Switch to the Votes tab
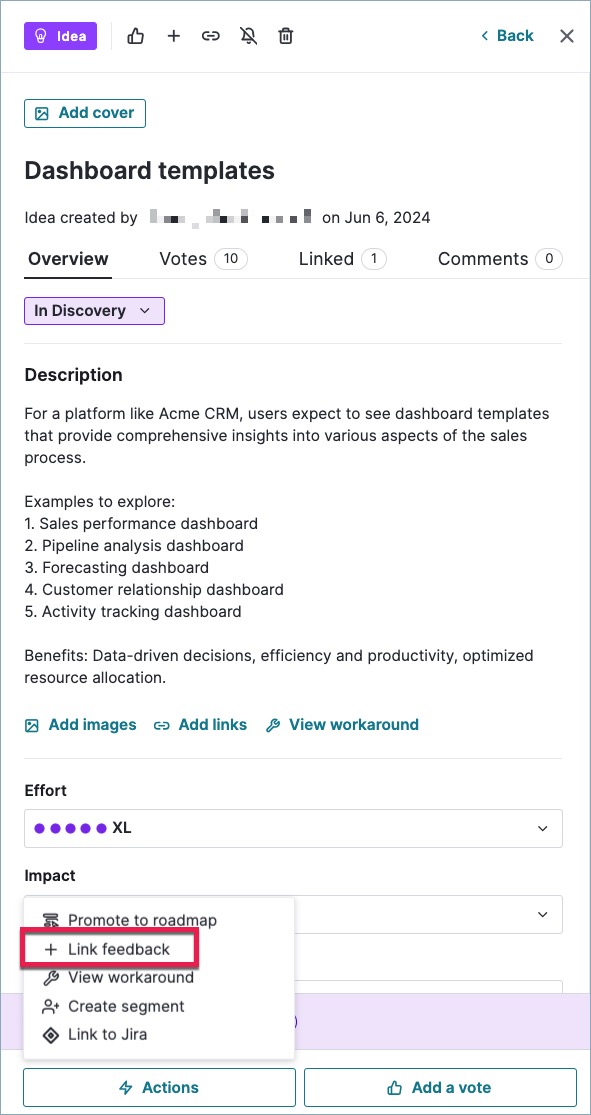Viewport: 591px width, 1115px height. 203,259
